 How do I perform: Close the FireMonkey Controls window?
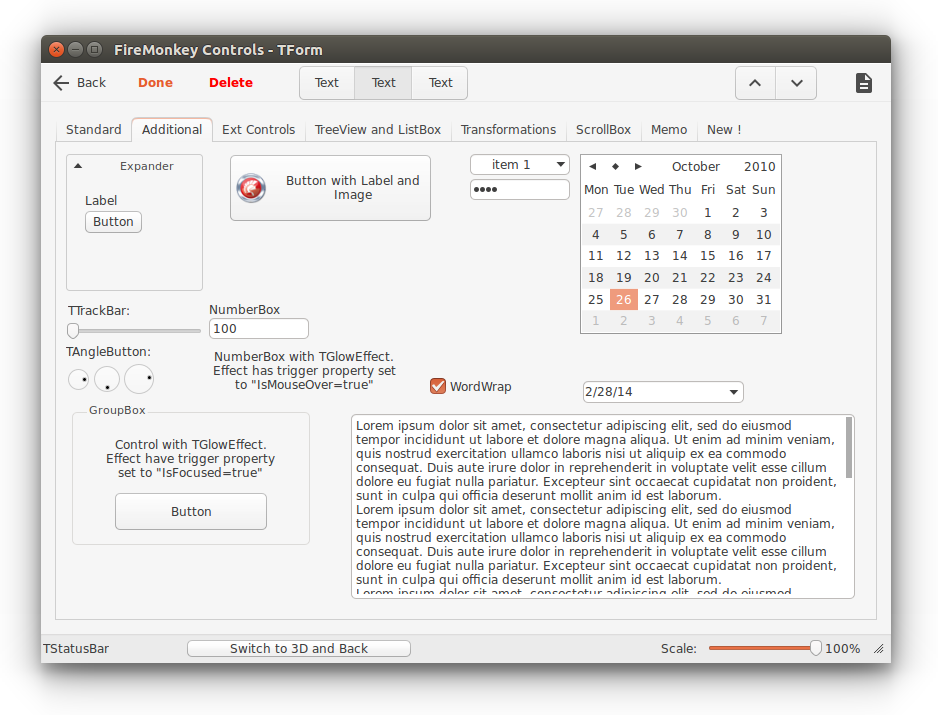point(56,49)
